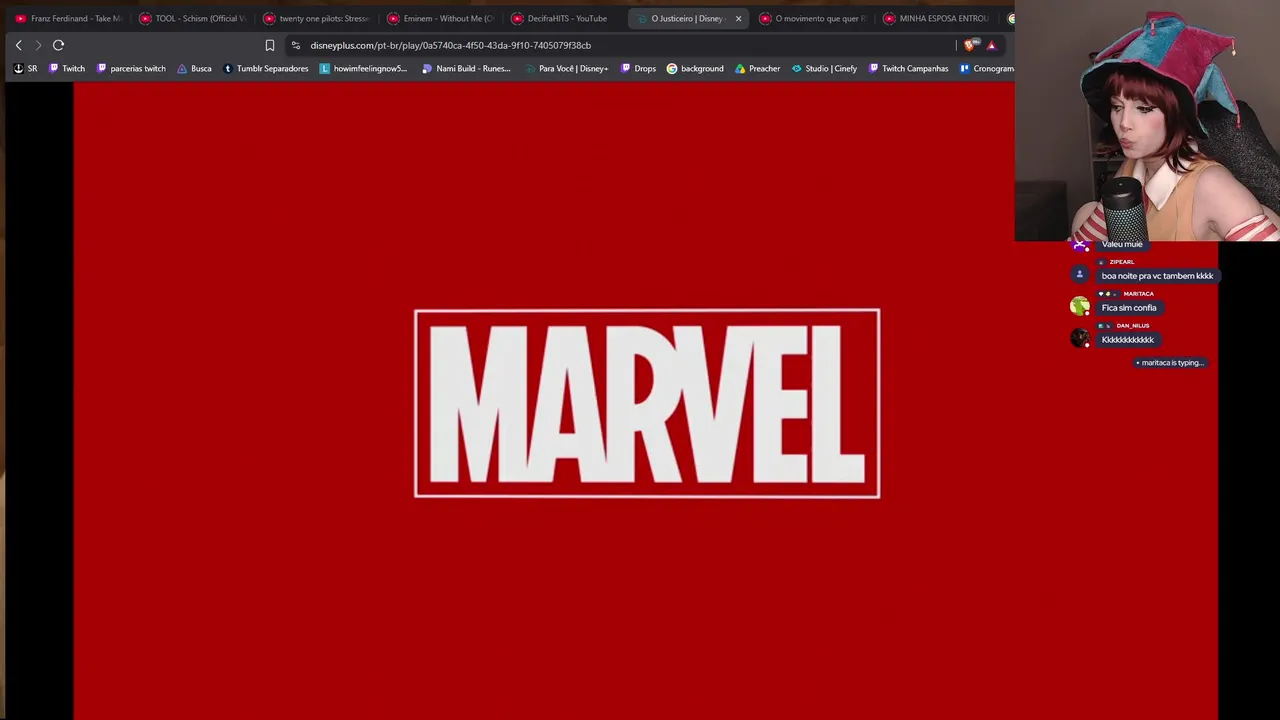Open the Brave Shields lion icon
This screenshot has height=720, width=1280.
969,45
